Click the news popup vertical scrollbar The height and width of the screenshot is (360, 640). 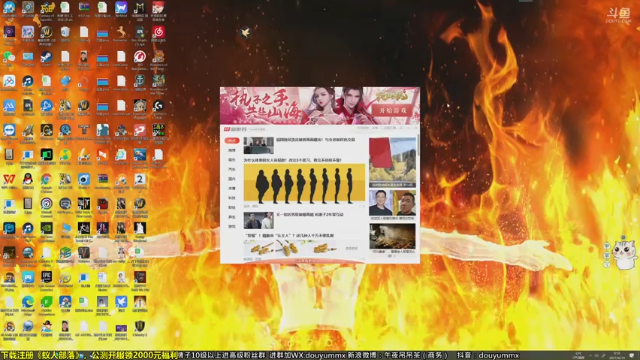[x=418, y=145]
